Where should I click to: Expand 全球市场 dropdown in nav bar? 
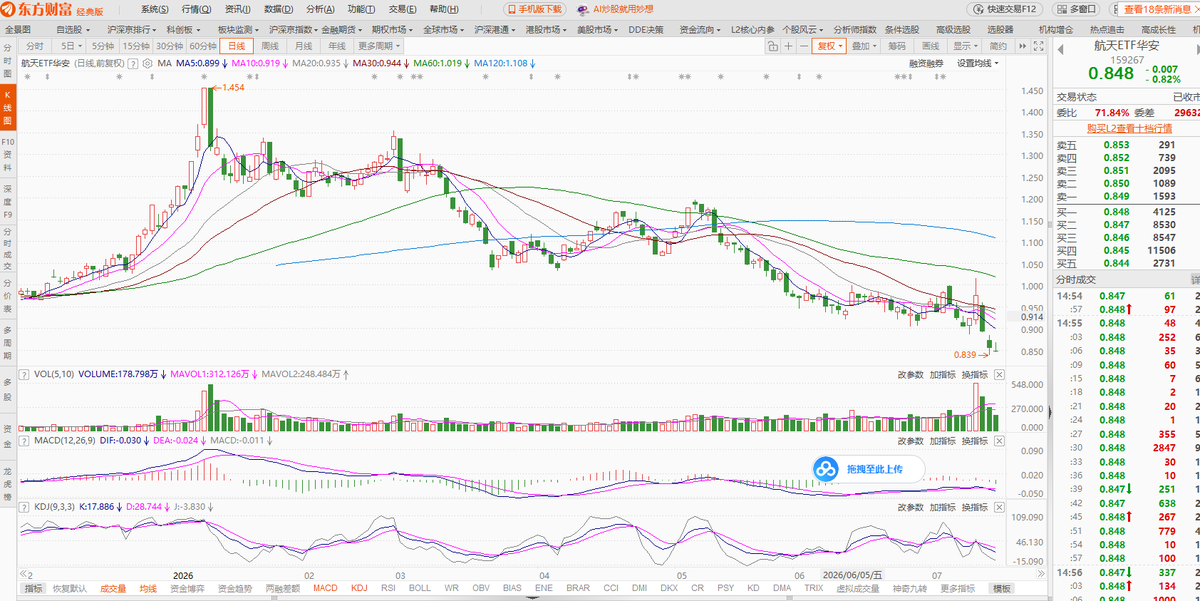pos(443,29)
